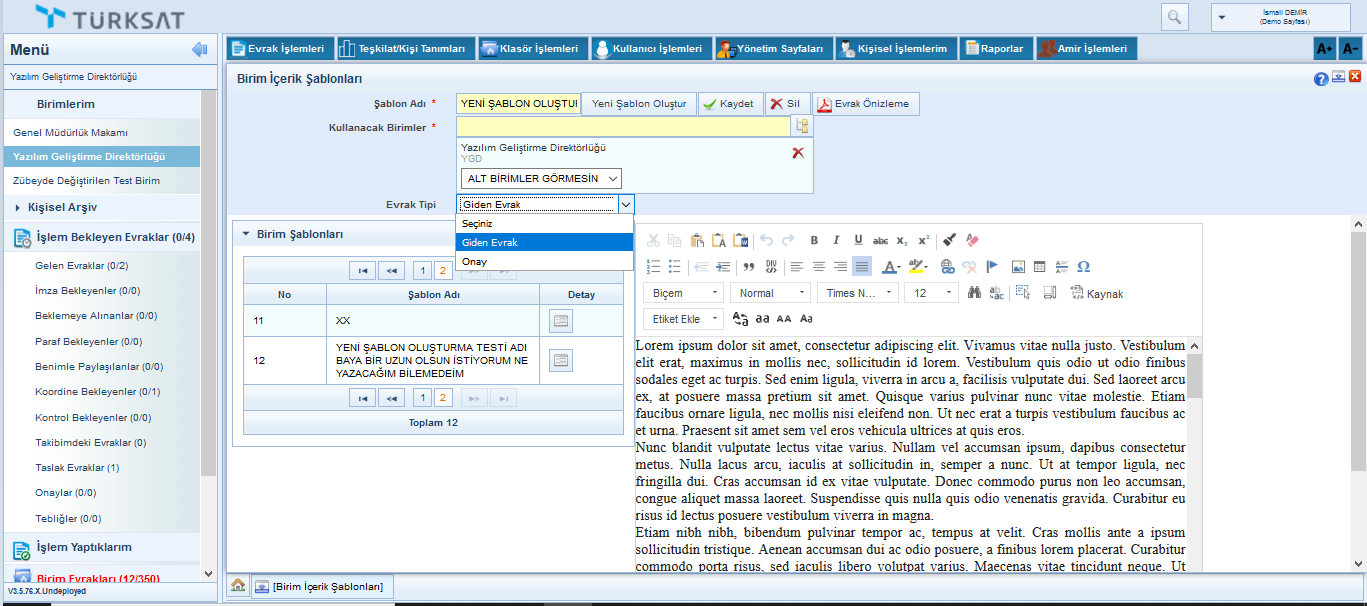The image size is (1367, 606).
Task: Remove Yazılım Geliştirme Direktörlüğü with the red X
Action: click(x=797, y=153)
